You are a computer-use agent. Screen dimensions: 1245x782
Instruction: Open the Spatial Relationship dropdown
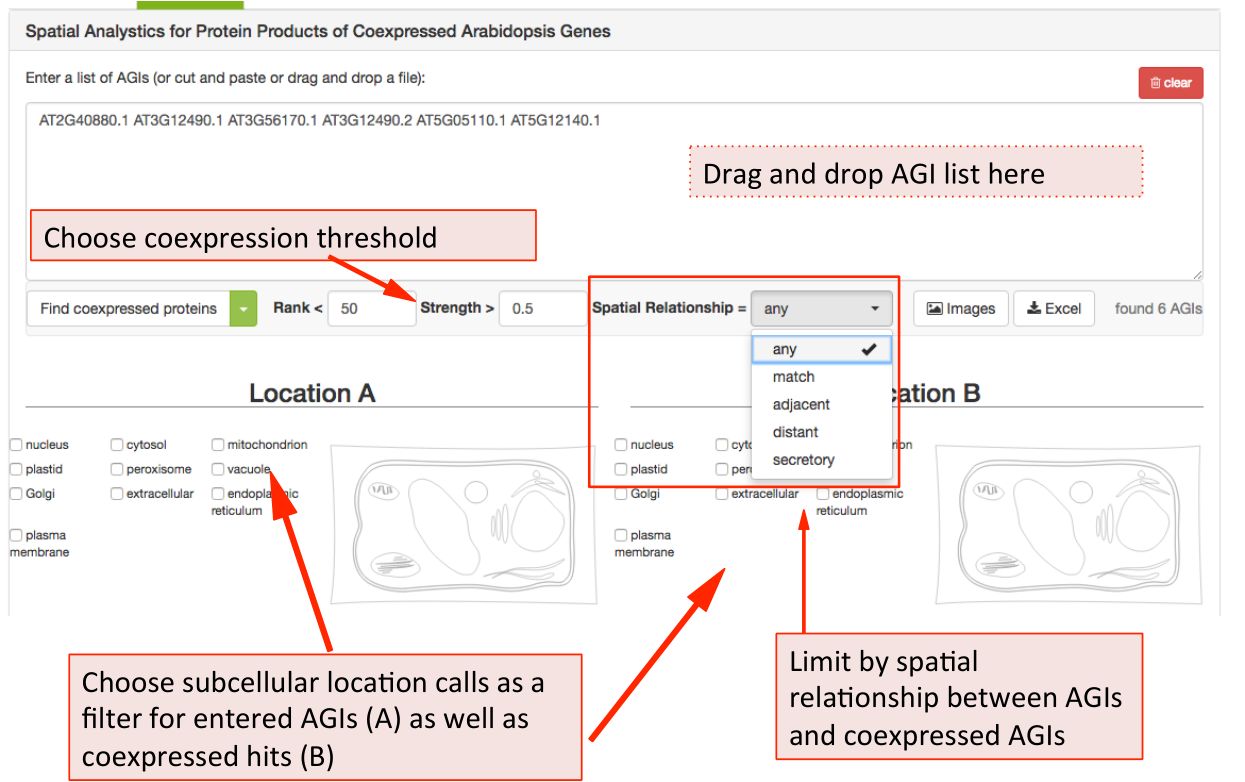coord(821,309)
